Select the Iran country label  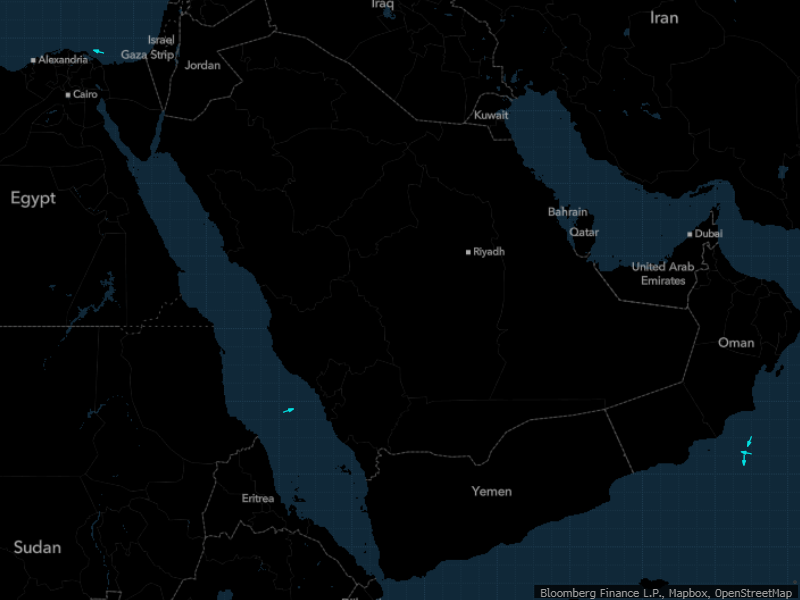[x=664, y=18]
